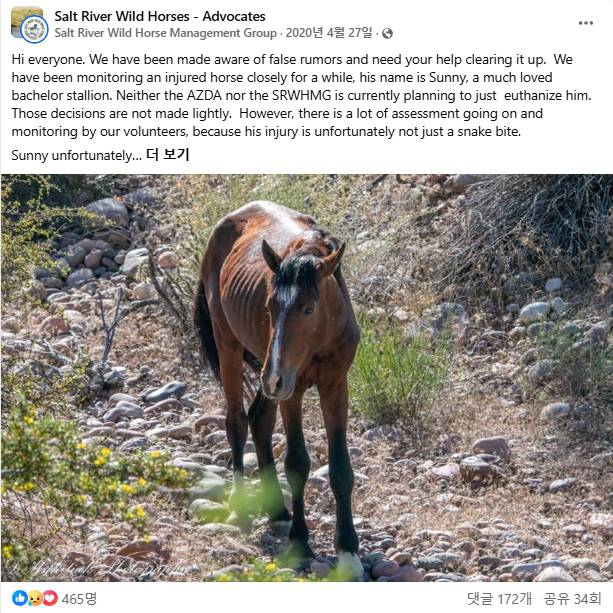This screenshot has height=613, width=613.
Task: Click the small group badge on avatar
Action: point(34,29)
